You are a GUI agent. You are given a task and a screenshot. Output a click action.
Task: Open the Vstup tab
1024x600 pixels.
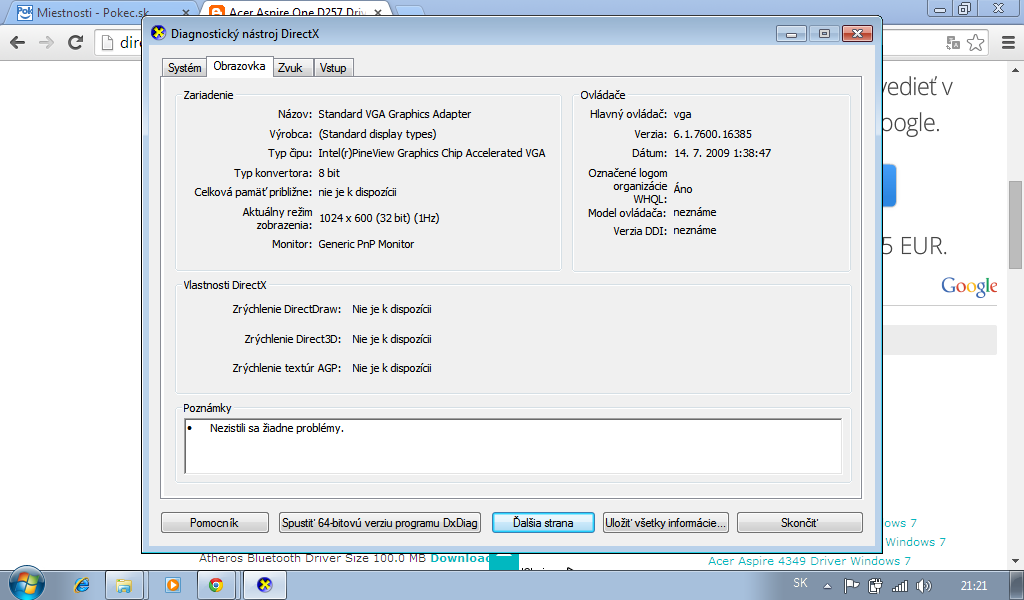point(333,68)
